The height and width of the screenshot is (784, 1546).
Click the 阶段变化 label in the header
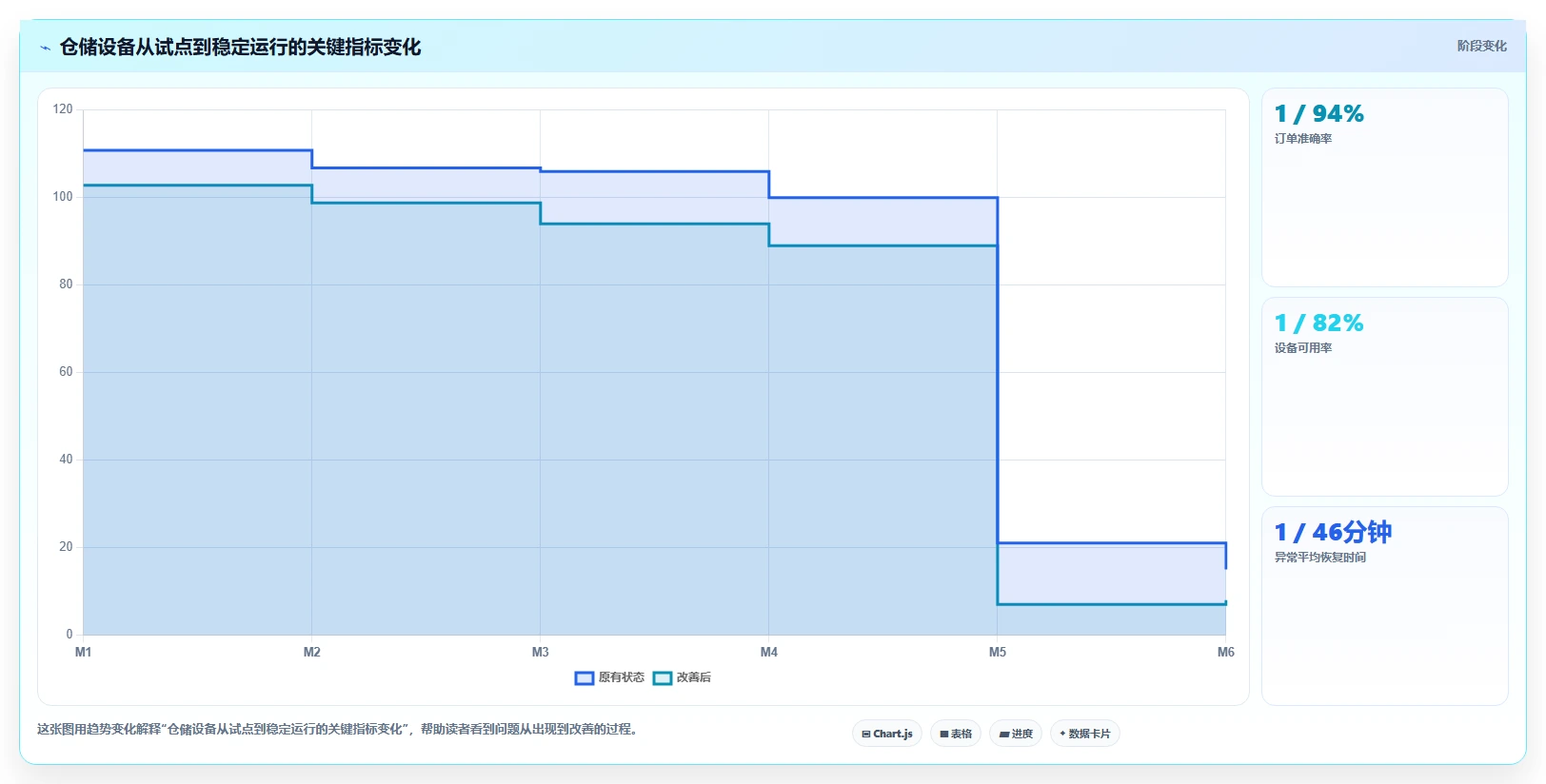pyautogui.click(x=1481, y=46)
